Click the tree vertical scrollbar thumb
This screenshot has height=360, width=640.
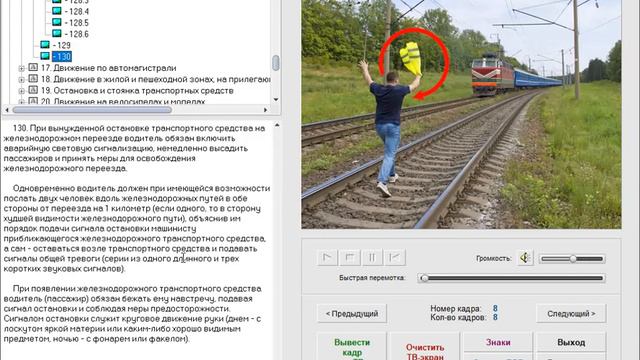point(276,63)
